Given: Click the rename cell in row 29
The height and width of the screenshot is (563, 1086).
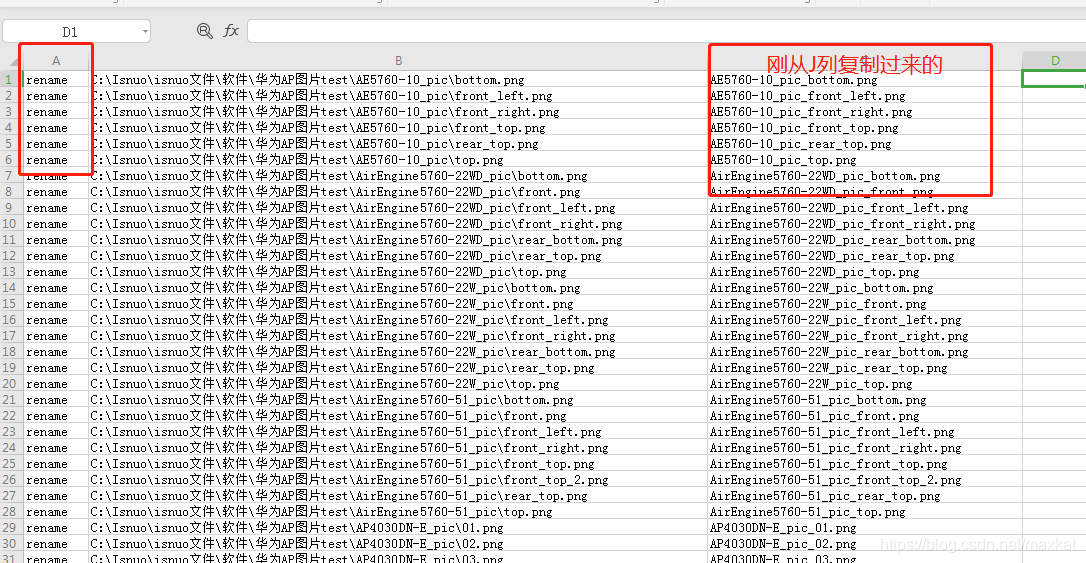Looking at the screenshot, I should point(56,528).
